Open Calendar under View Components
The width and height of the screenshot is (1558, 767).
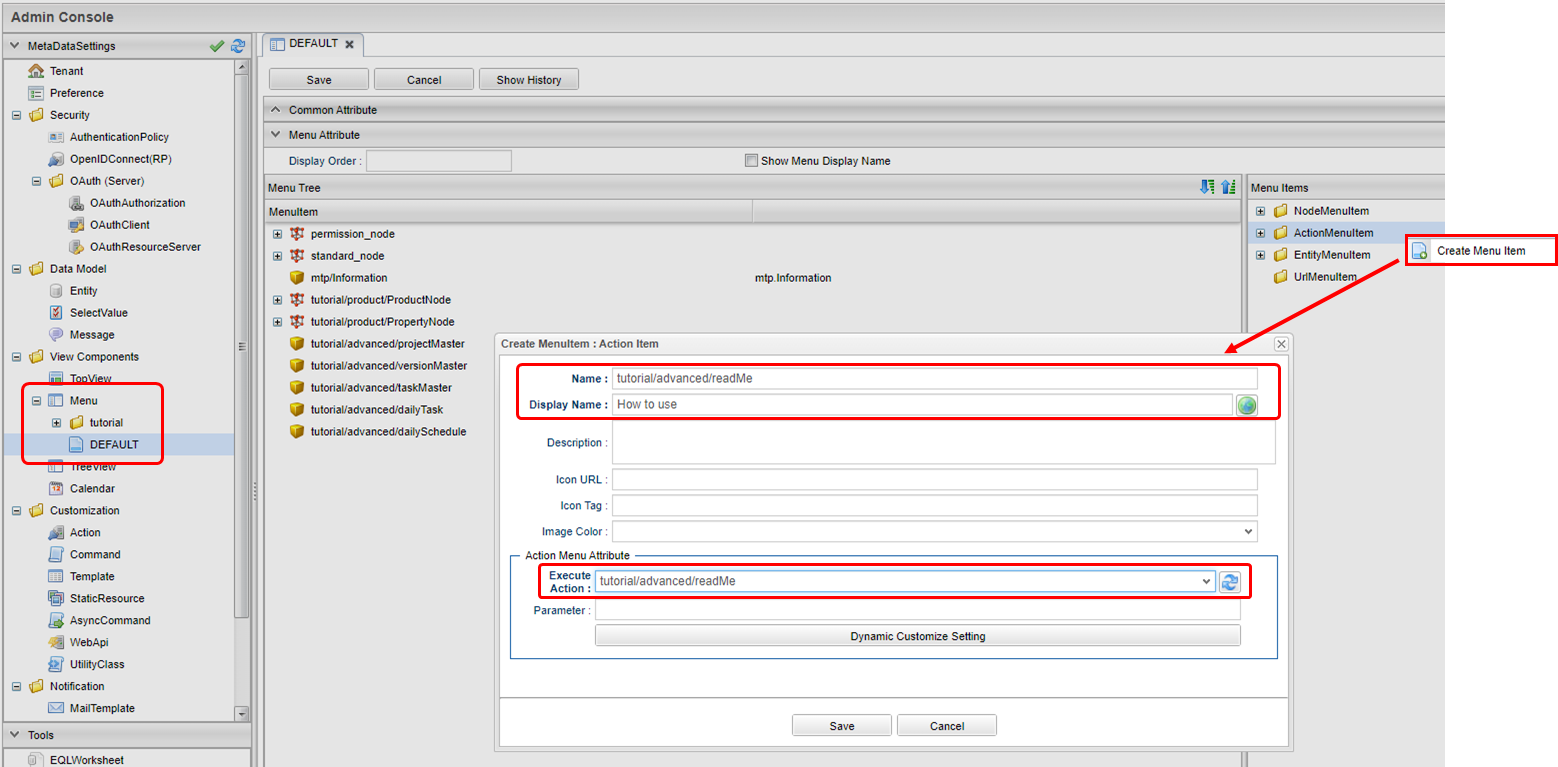pos(91,489)
